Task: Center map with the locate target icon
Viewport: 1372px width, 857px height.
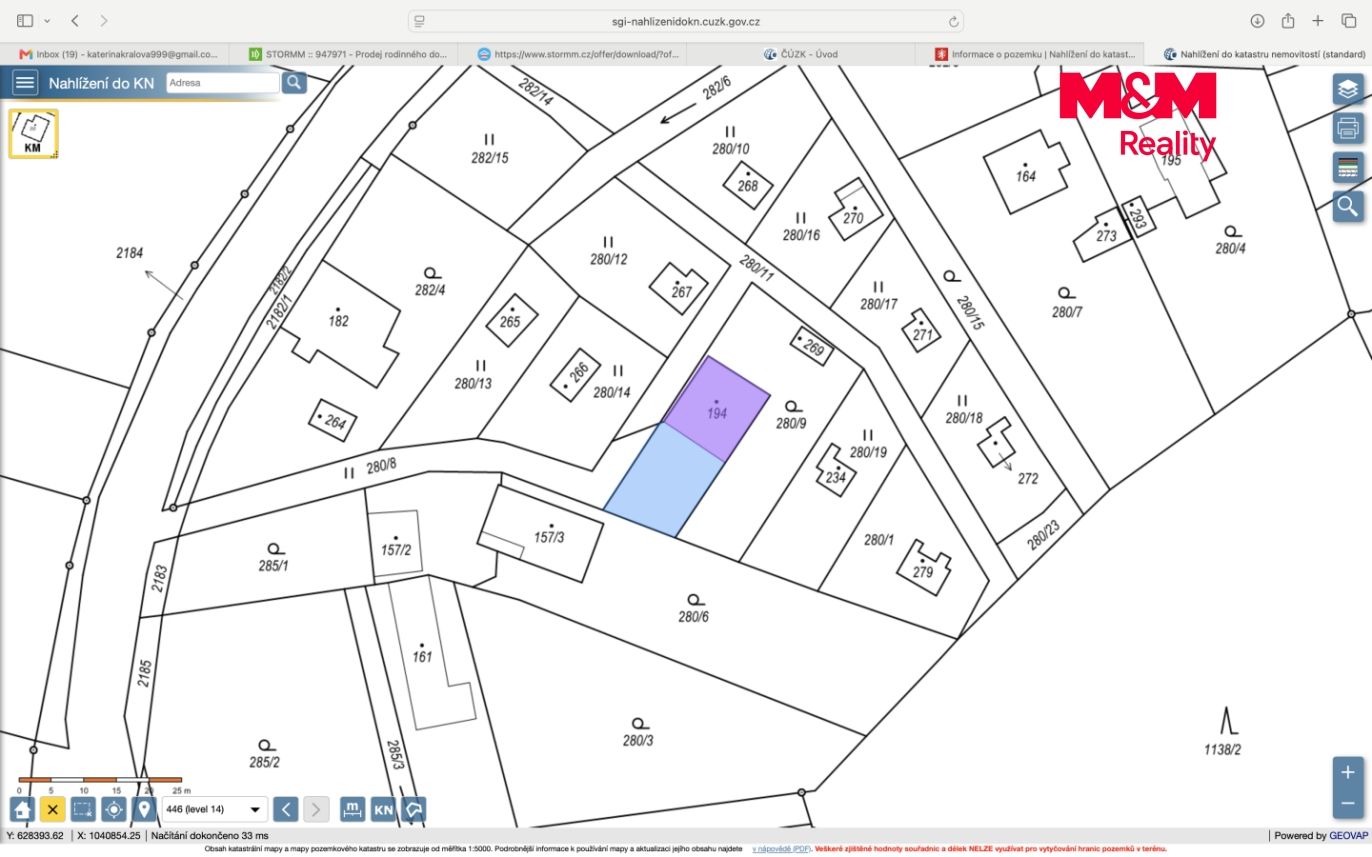Action: coord(114,809)
